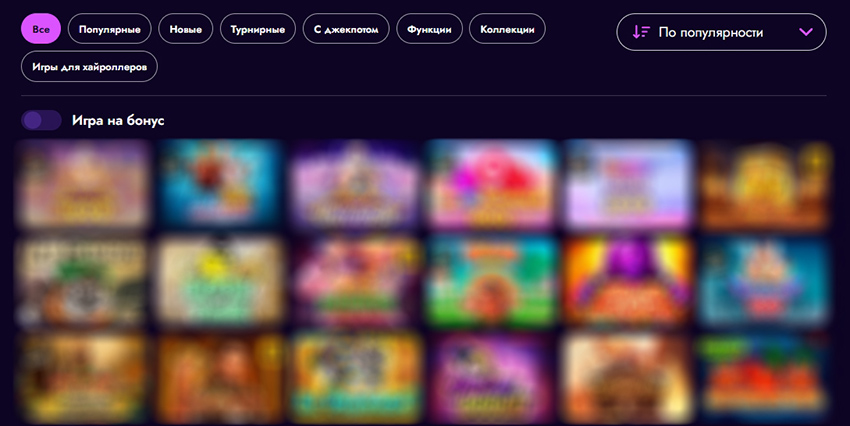Open the pink candy game thumbnail in top row
The width and height of the screenshot is (850, 426).
coord(492,184)
